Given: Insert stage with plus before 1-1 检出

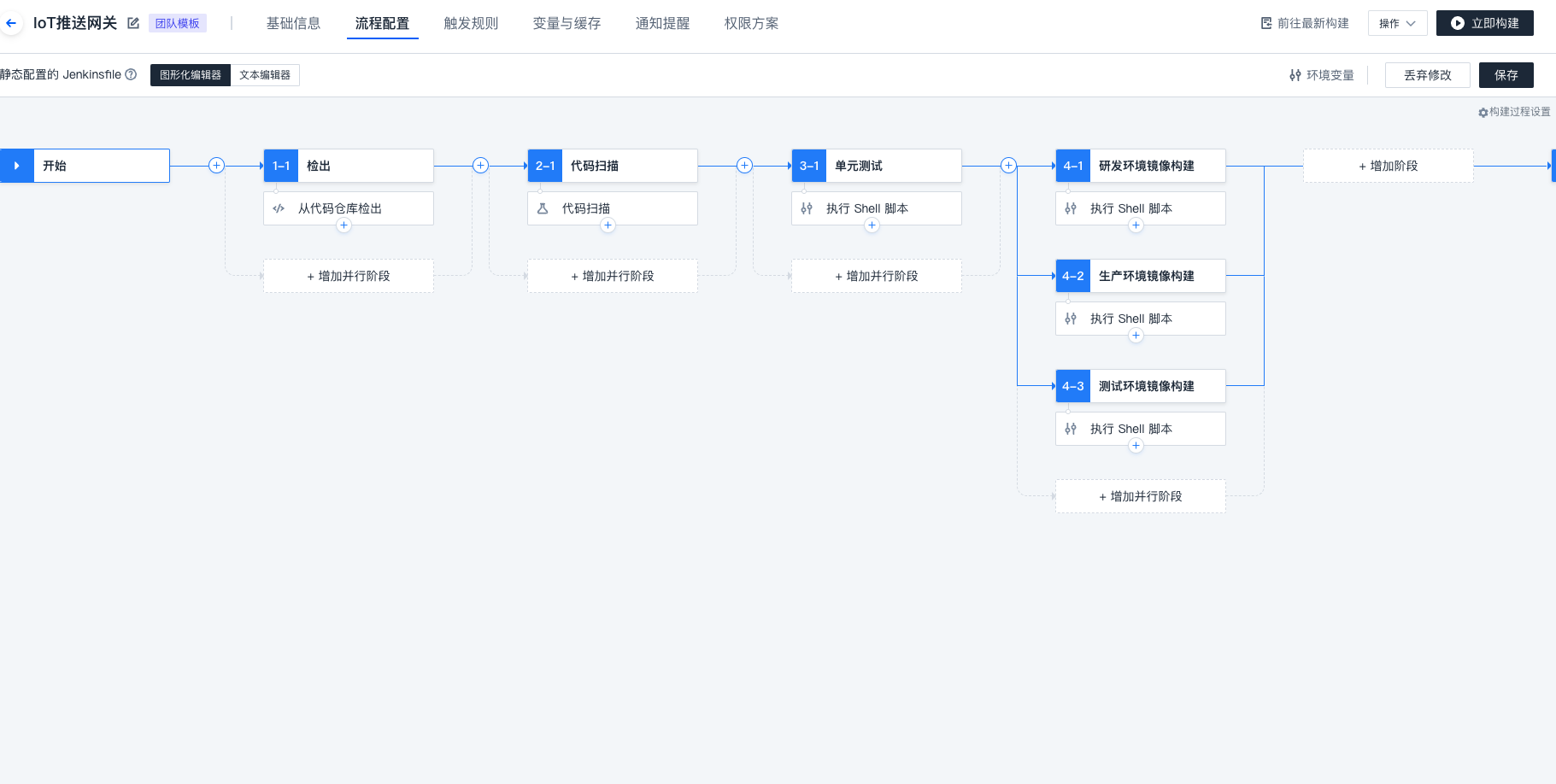Looking at the screenshot, I should [x=217, y=166].
